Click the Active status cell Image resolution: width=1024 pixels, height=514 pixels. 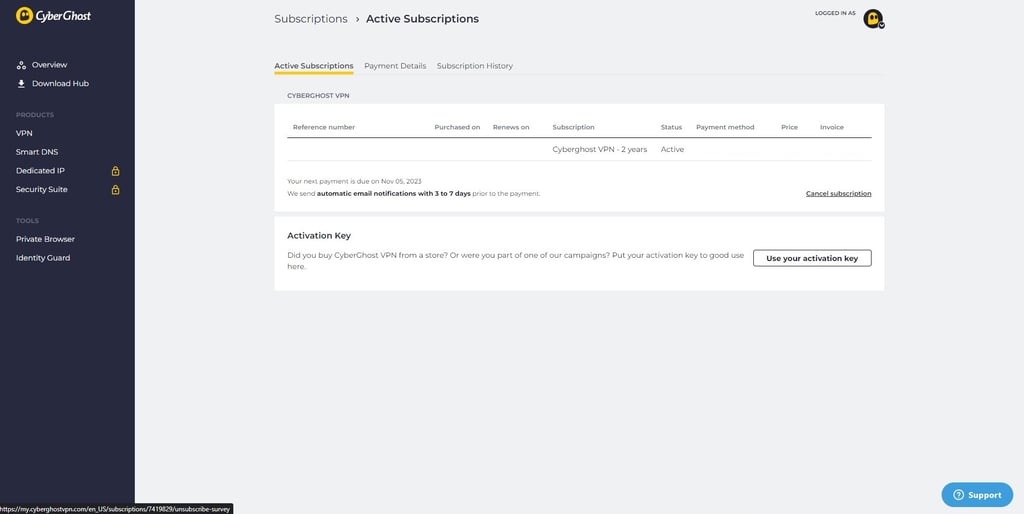click(x=672, y=150)
